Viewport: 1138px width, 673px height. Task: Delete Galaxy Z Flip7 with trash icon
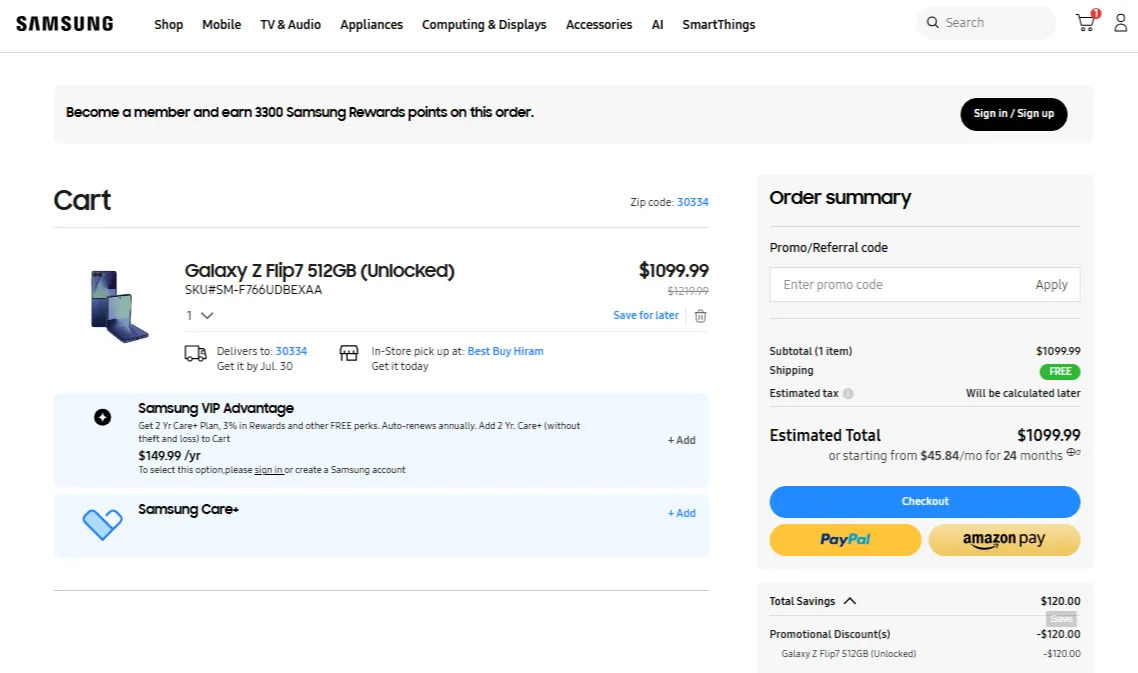pyautogui.click(x=700, y=316)
